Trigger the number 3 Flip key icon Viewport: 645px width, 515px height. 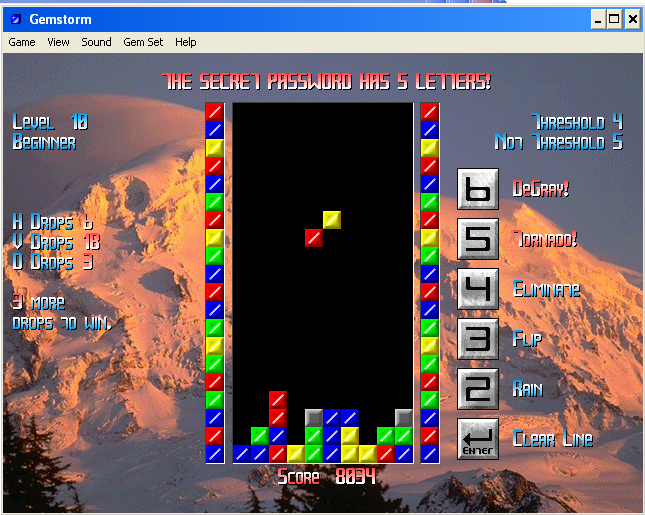pos(478,339)
